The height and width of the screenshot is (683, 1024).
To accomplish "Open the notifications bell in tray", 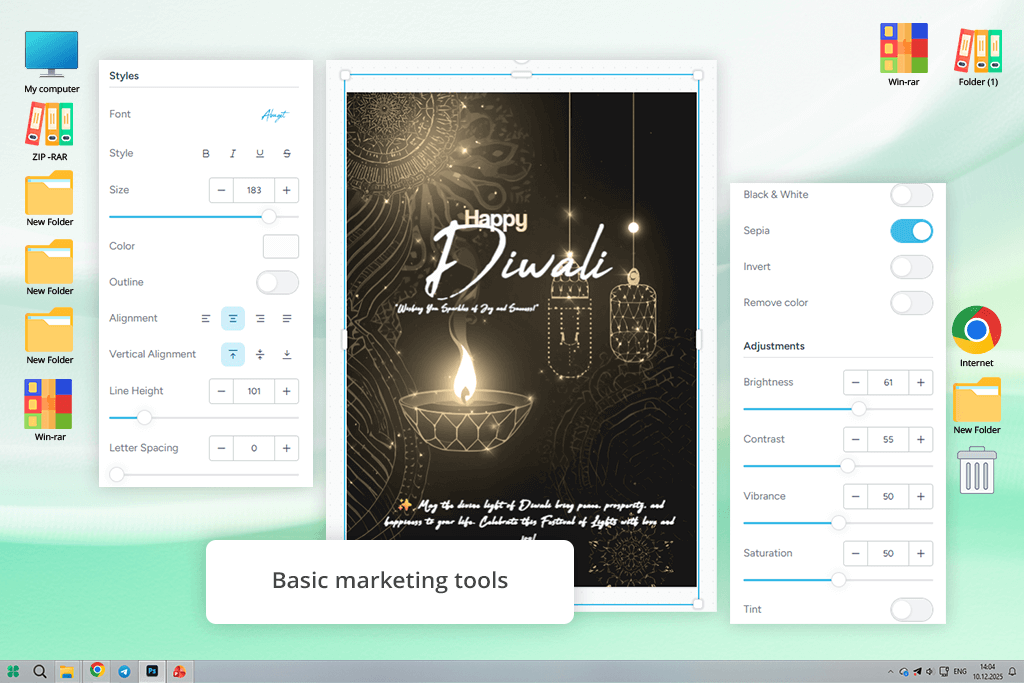I will (x=1012, y=671).
